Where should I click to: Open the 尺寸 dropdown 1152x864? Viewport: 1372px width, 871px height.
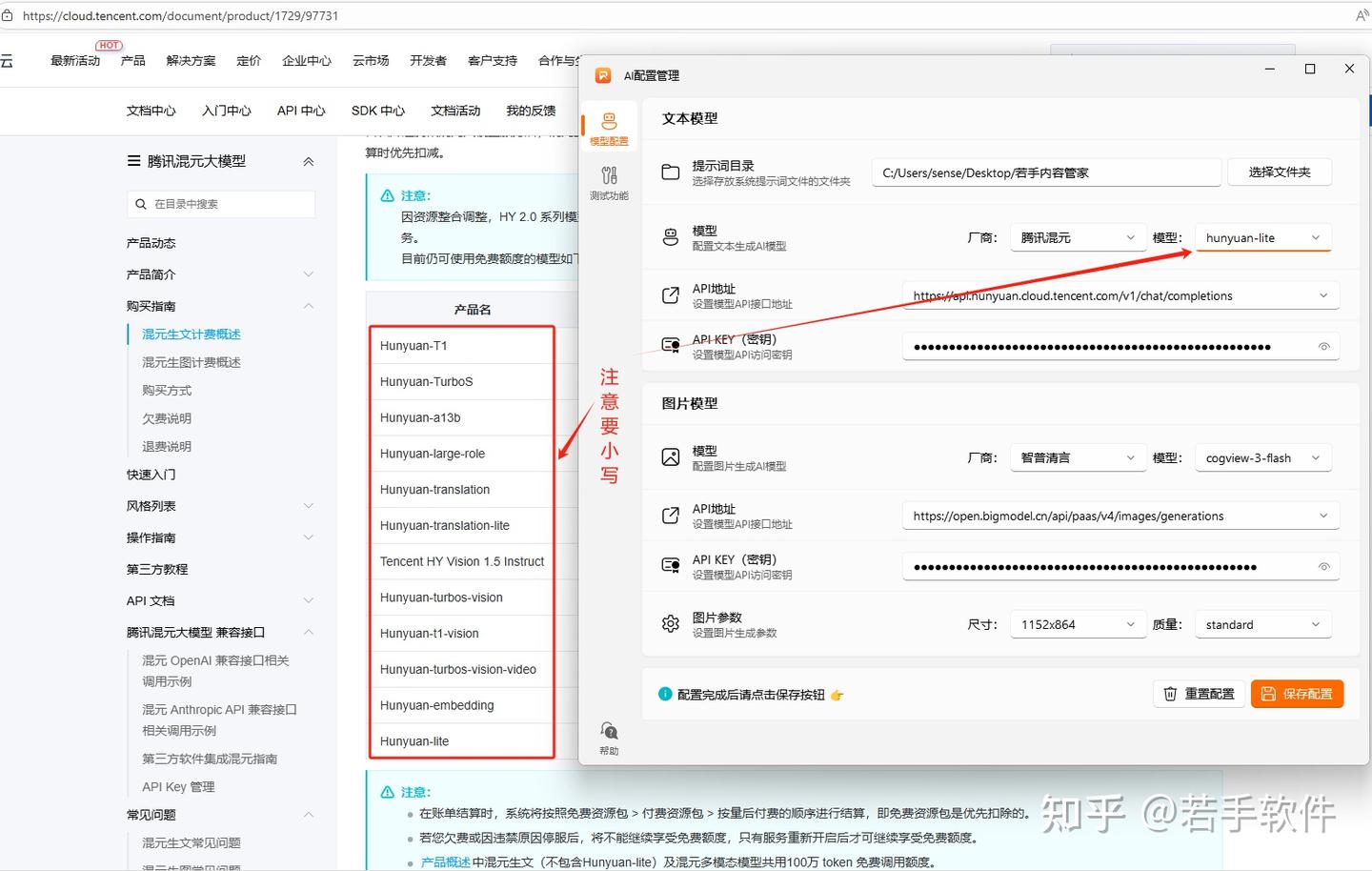pos(1078,624)
